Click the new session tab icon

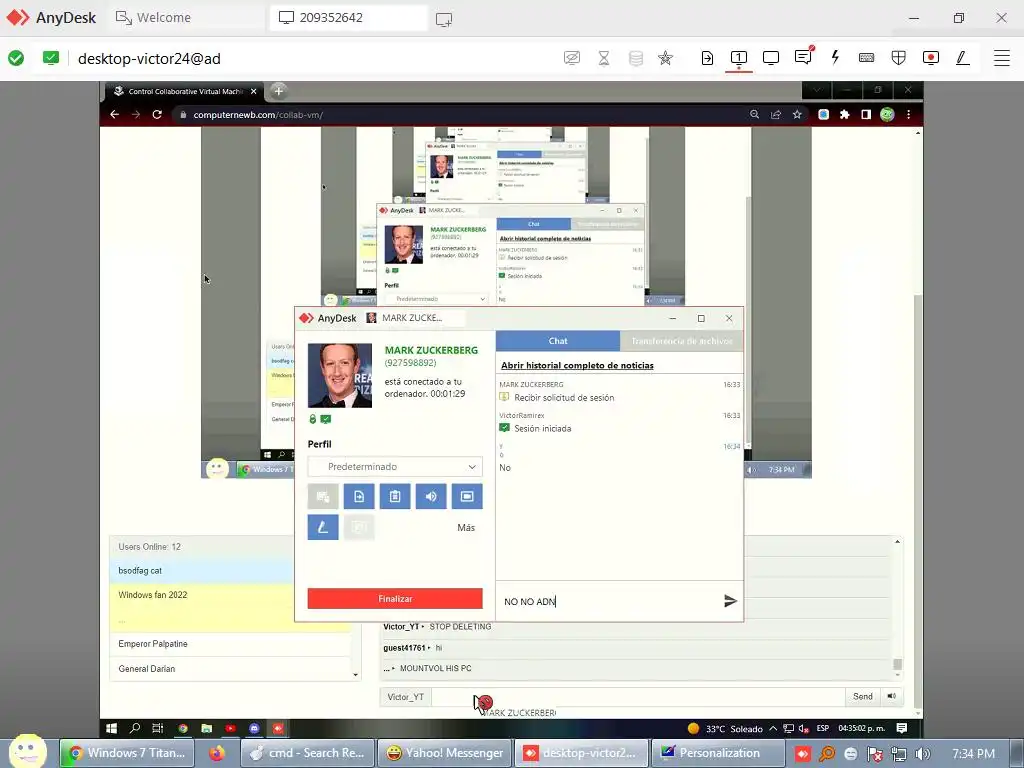pos(444,20)
